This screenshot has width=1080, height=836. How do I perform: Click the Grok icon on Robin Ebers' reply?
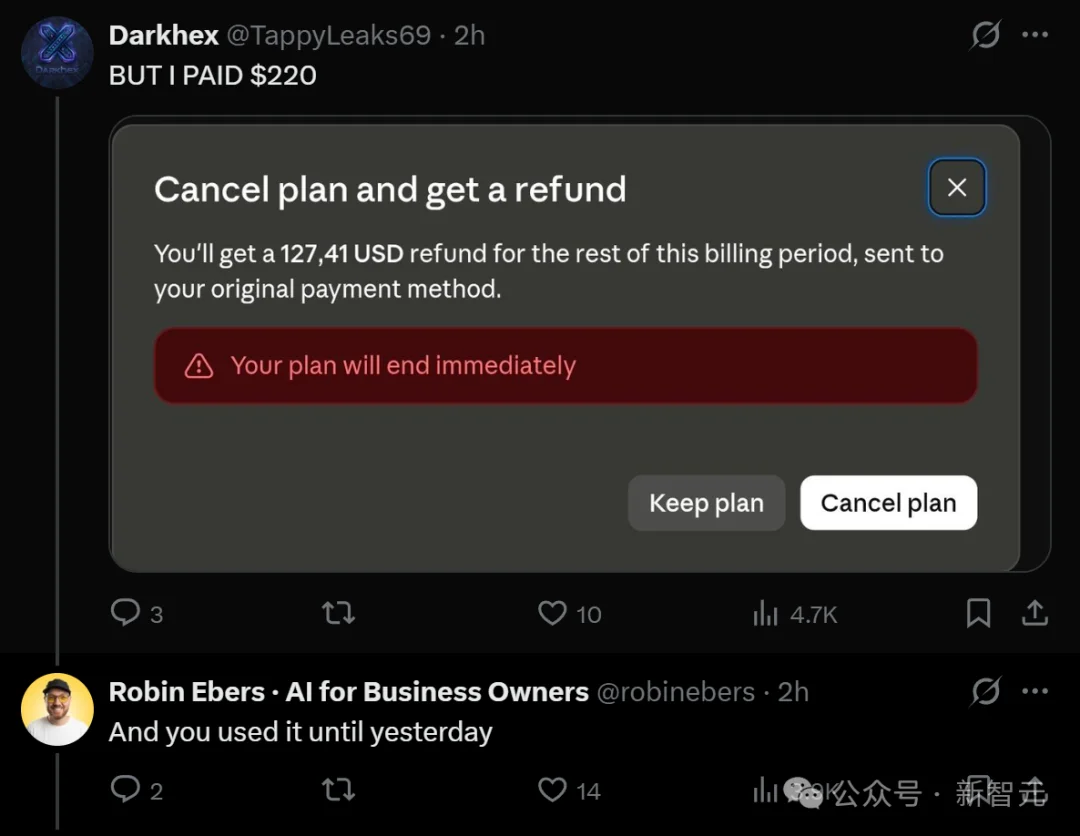pos(985,691)
